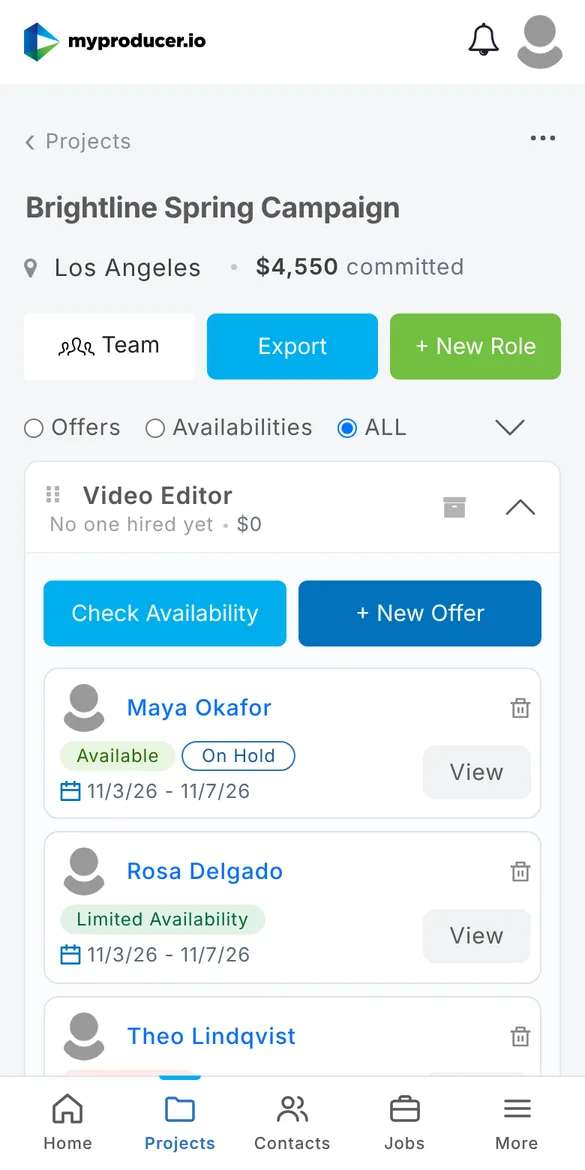
Task: Open the Projects tab
Action: [x=180, y=1123]
